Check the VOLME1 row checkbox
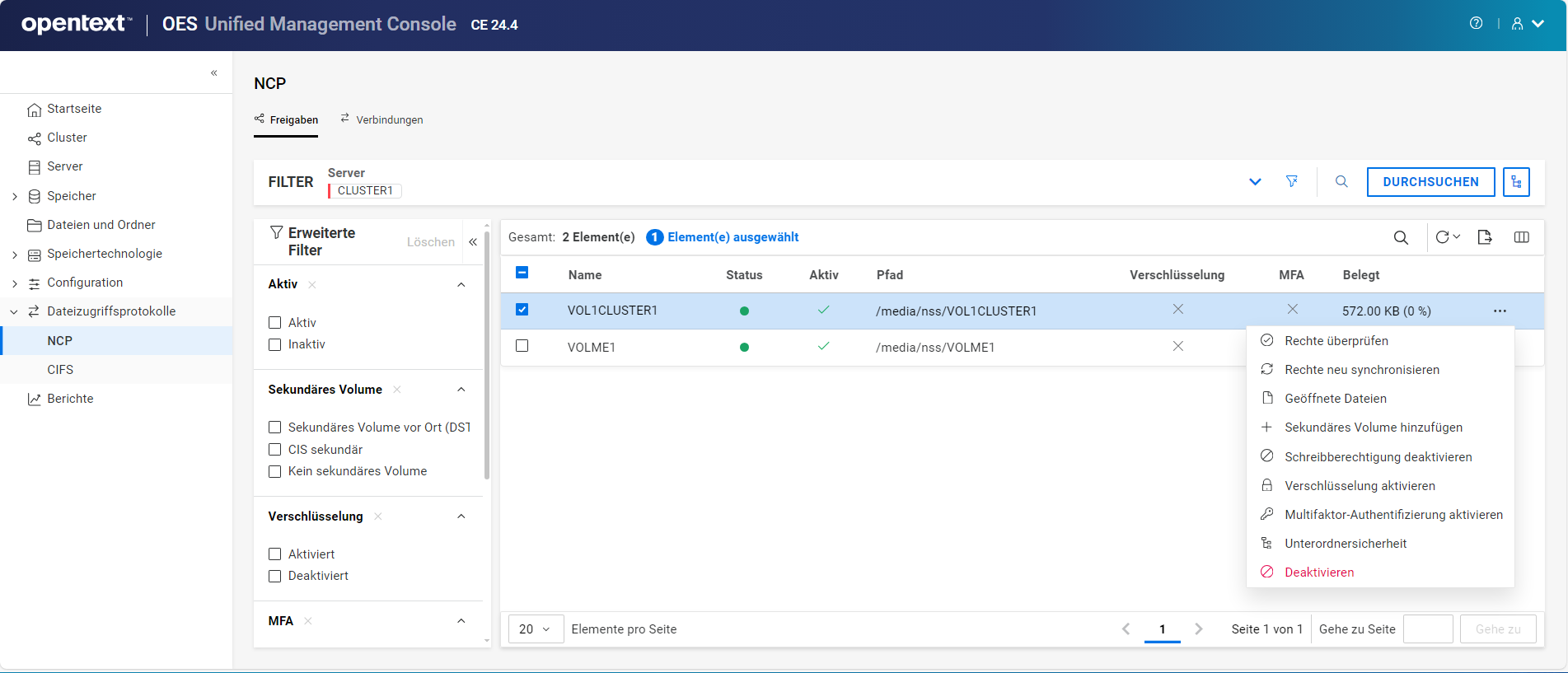 click(x=522, y=346)
